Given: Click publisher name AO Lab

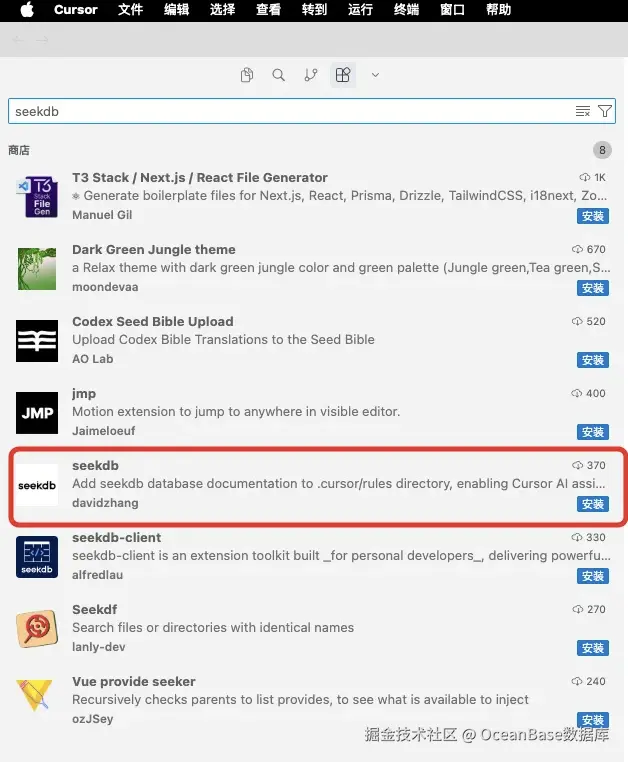Looking at the screenshot, I should 92,359.
